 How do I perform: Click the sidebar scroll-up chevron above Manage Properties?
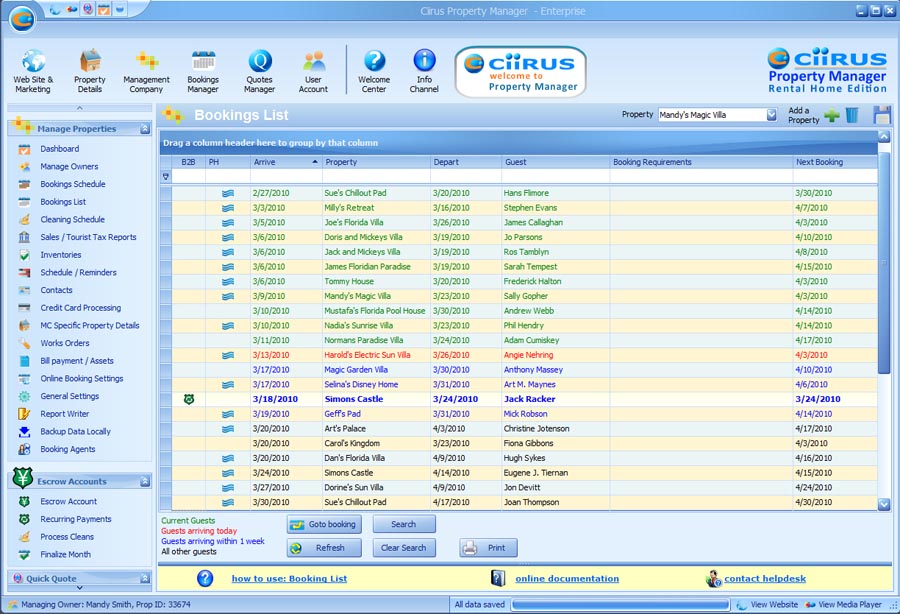pyautogui.click(x=80, y=108)
